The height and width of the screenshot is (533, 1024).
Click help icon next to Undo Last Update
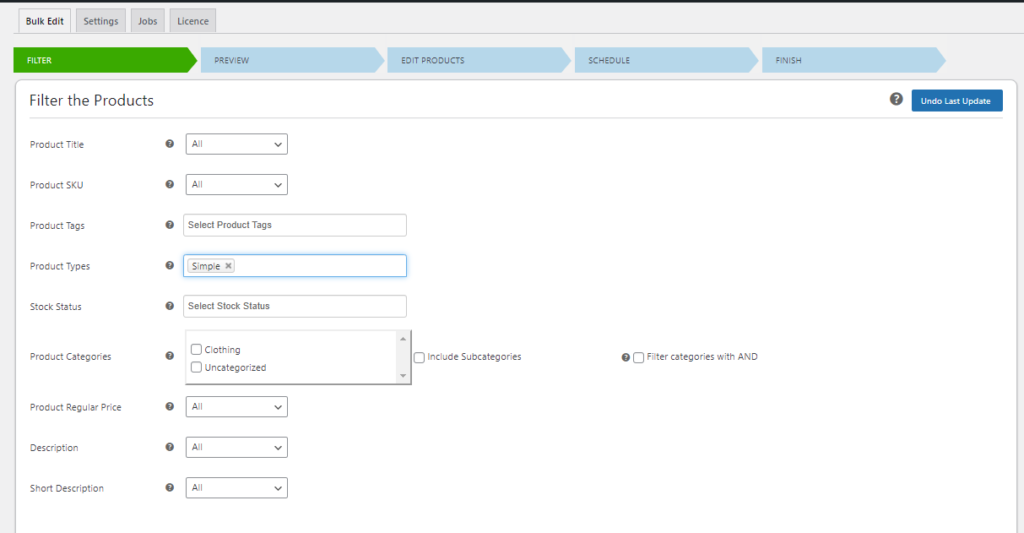[x=896, y=100]
